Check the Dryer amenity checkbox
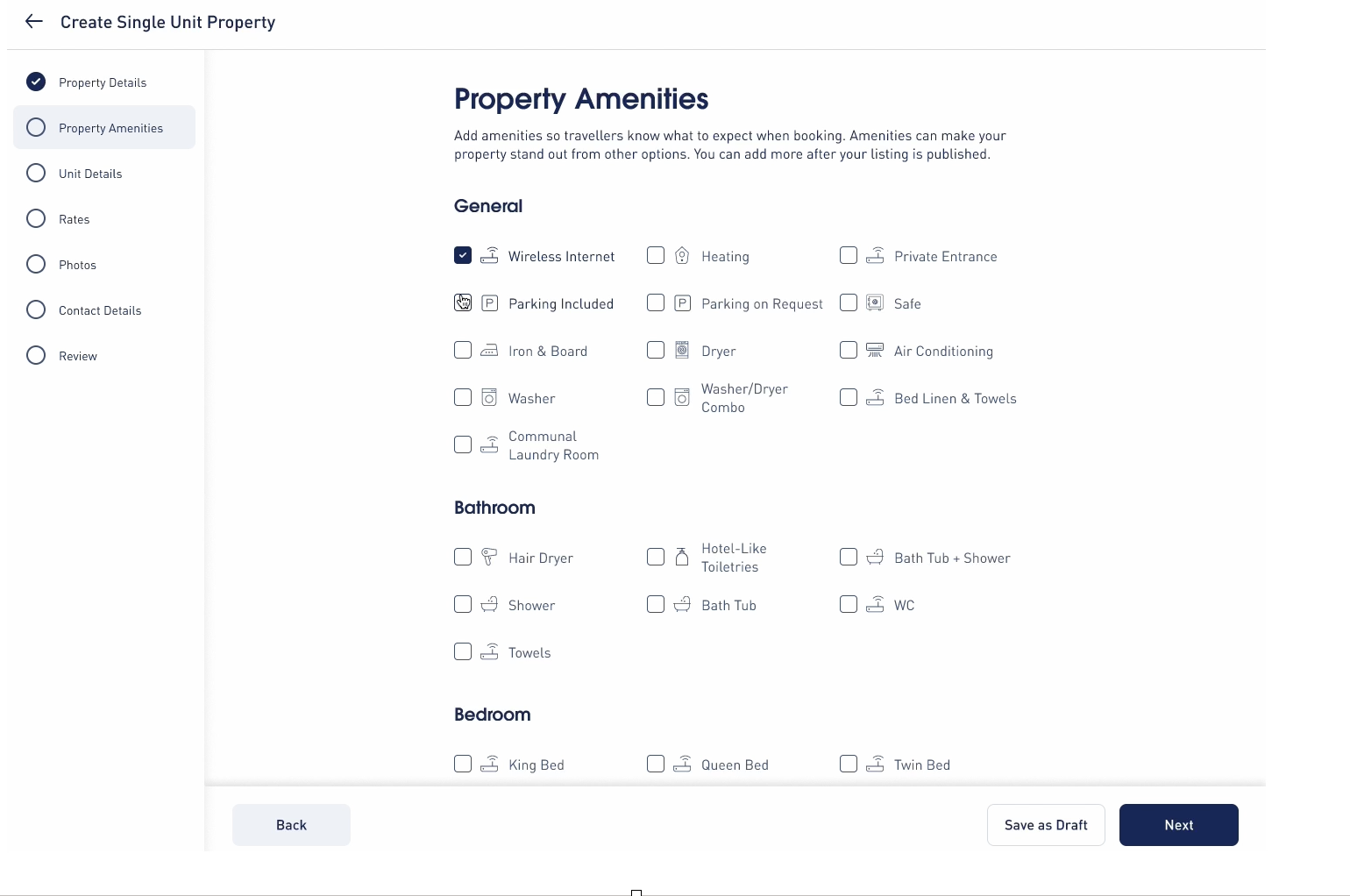The width and height of the screenshot is (1350, 896). 656,350
